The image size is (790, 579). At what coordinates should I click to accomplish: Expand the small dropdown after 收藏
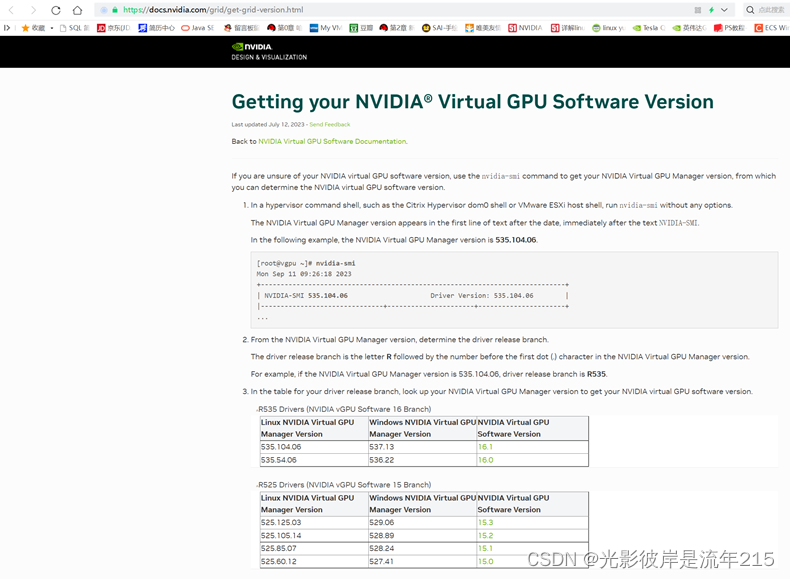52,28
